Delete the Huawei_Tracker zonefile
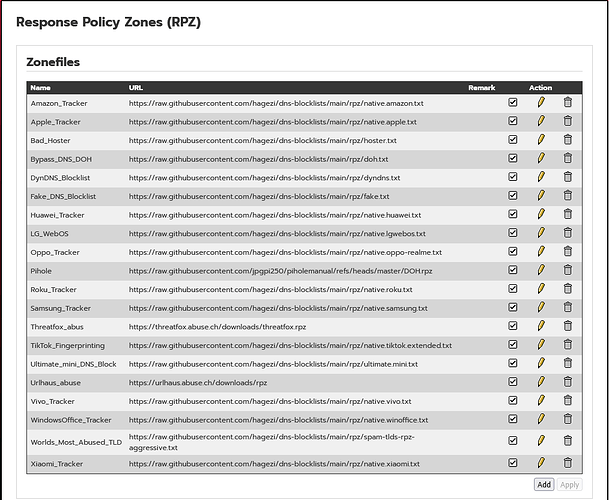The width and height of the screenshot is (609, 500). tap(567, 214)
